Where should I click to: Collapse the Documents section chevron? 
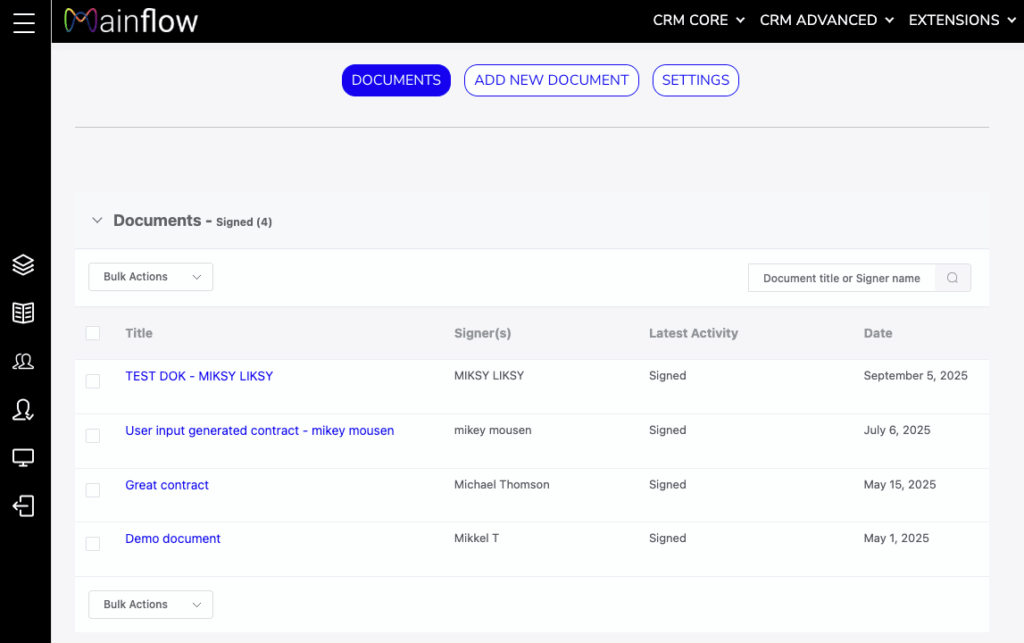[97, 220]
